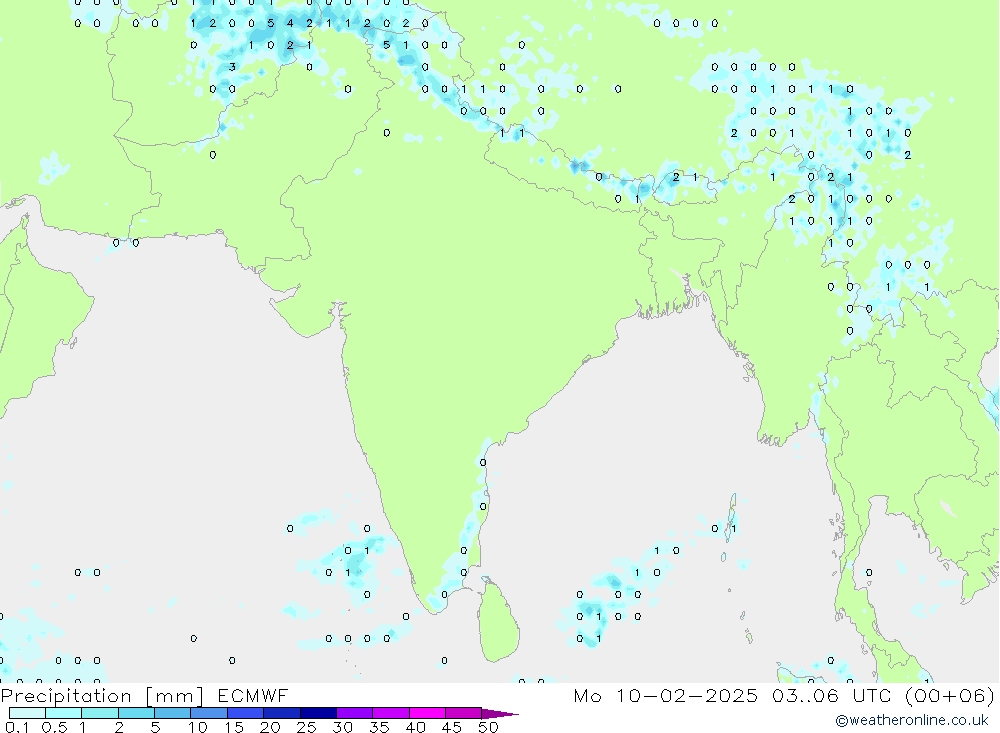Viewport: 1000px width, 733px height.
Task: Click the 25–30 mm legend color box
Action: [x=318, y=713]
